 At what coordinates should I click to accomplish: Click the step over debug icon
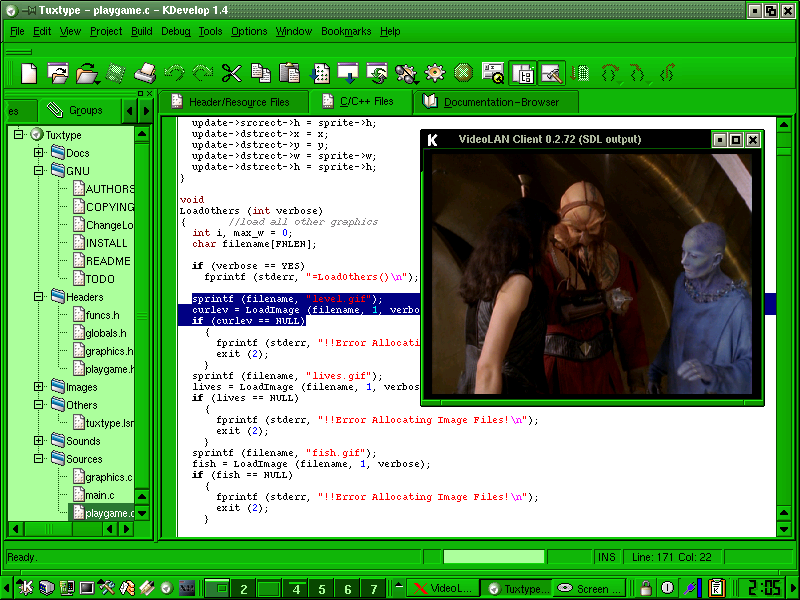click(x=610, y=73)
